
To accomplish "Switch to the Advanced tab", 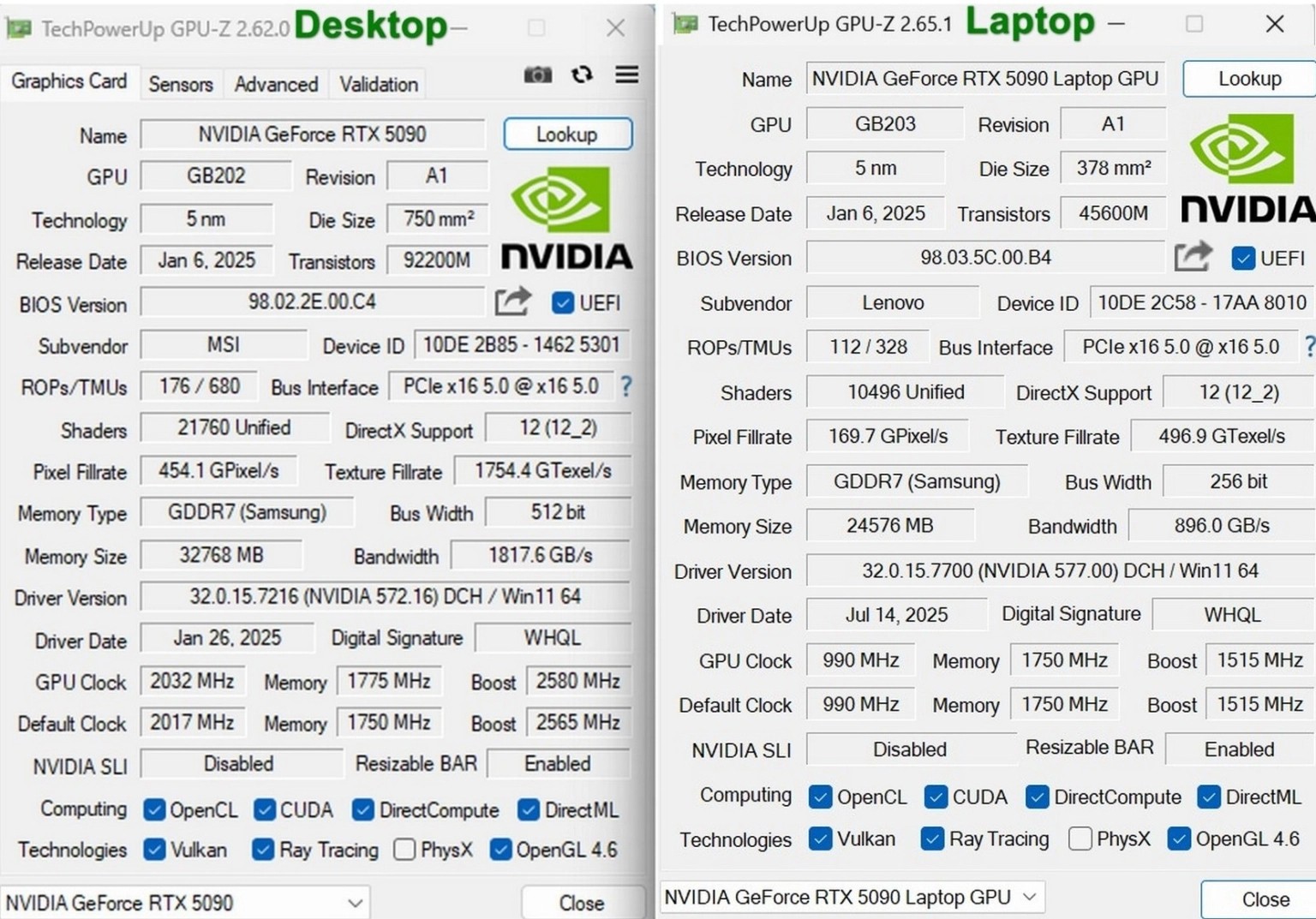I will coord(276,84).
